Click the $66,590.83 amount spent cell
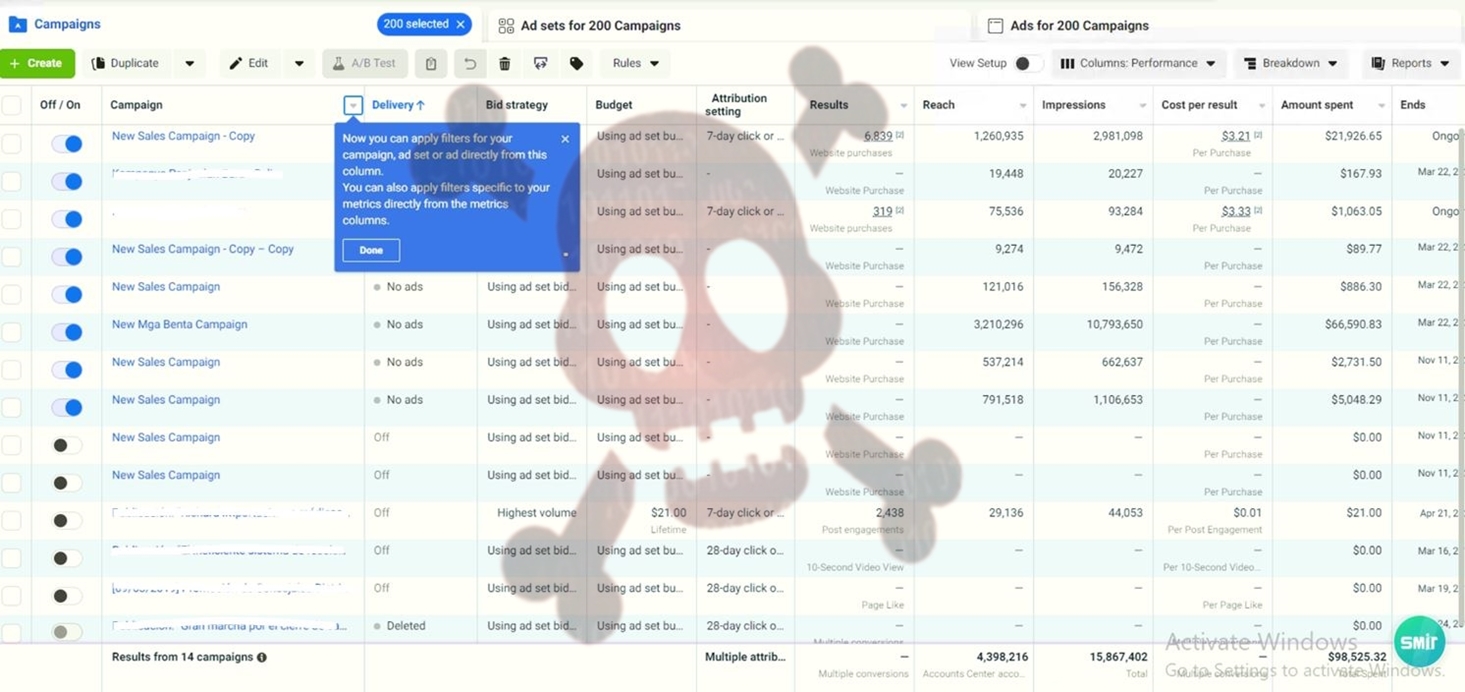1465x692 pixels. [1353, 324]
